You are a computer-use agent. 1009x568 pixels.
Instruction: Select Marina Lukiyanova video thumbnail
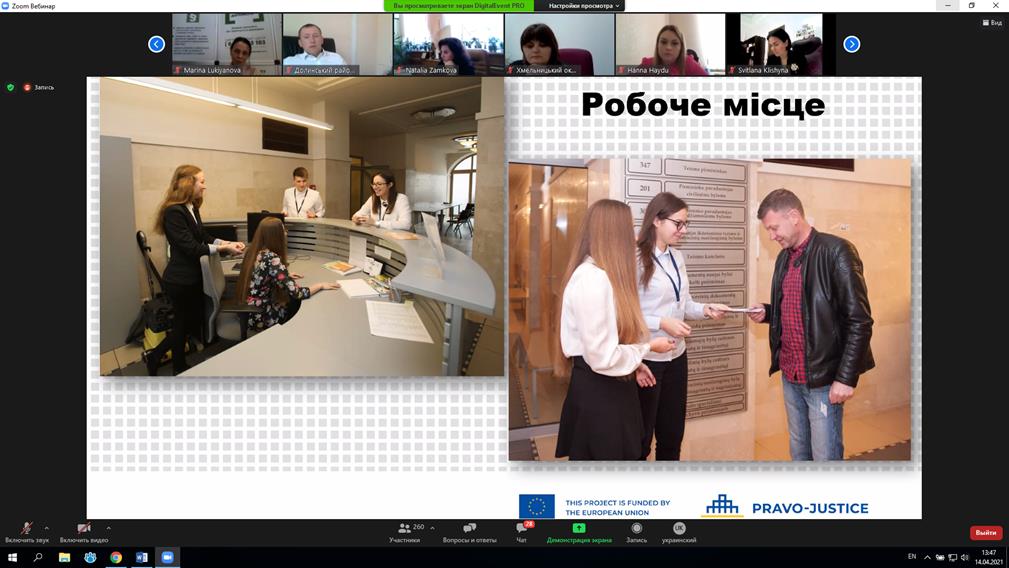226,44
